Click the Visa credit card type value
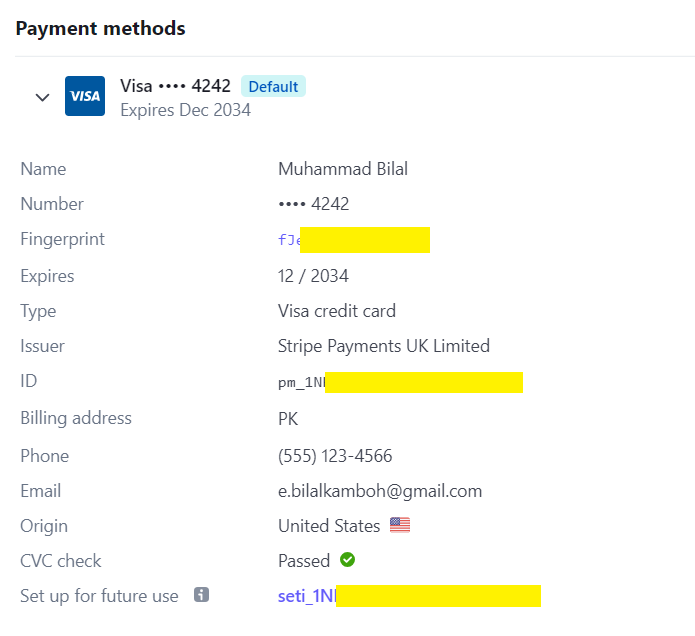Viewport: 695px width, 636px height. [x=337, y=311]
